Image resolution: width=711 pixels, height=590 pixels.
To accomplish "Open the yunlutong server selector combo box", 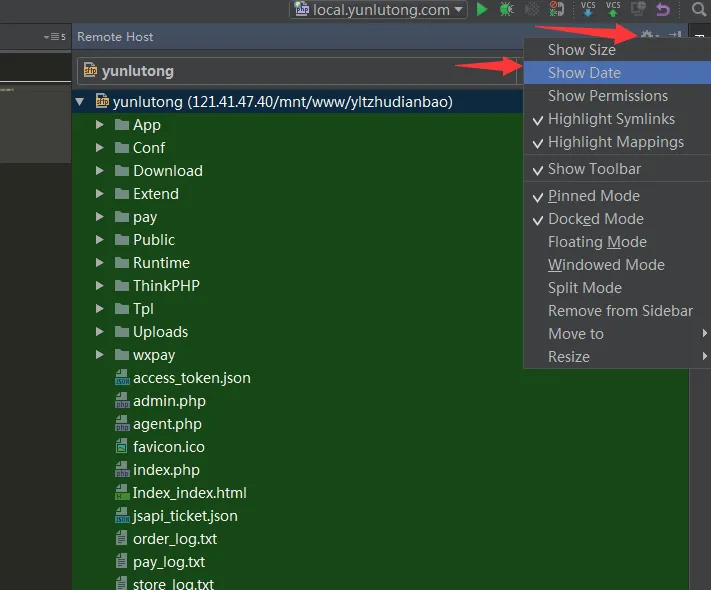I will point(299,71).
